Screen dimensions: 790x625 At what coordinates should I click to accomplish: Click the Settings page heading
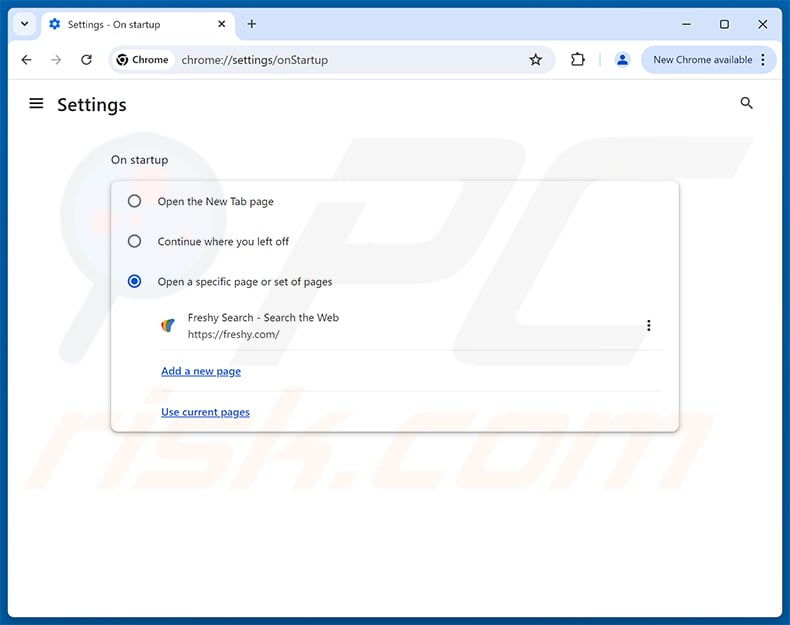pos(92,105)
